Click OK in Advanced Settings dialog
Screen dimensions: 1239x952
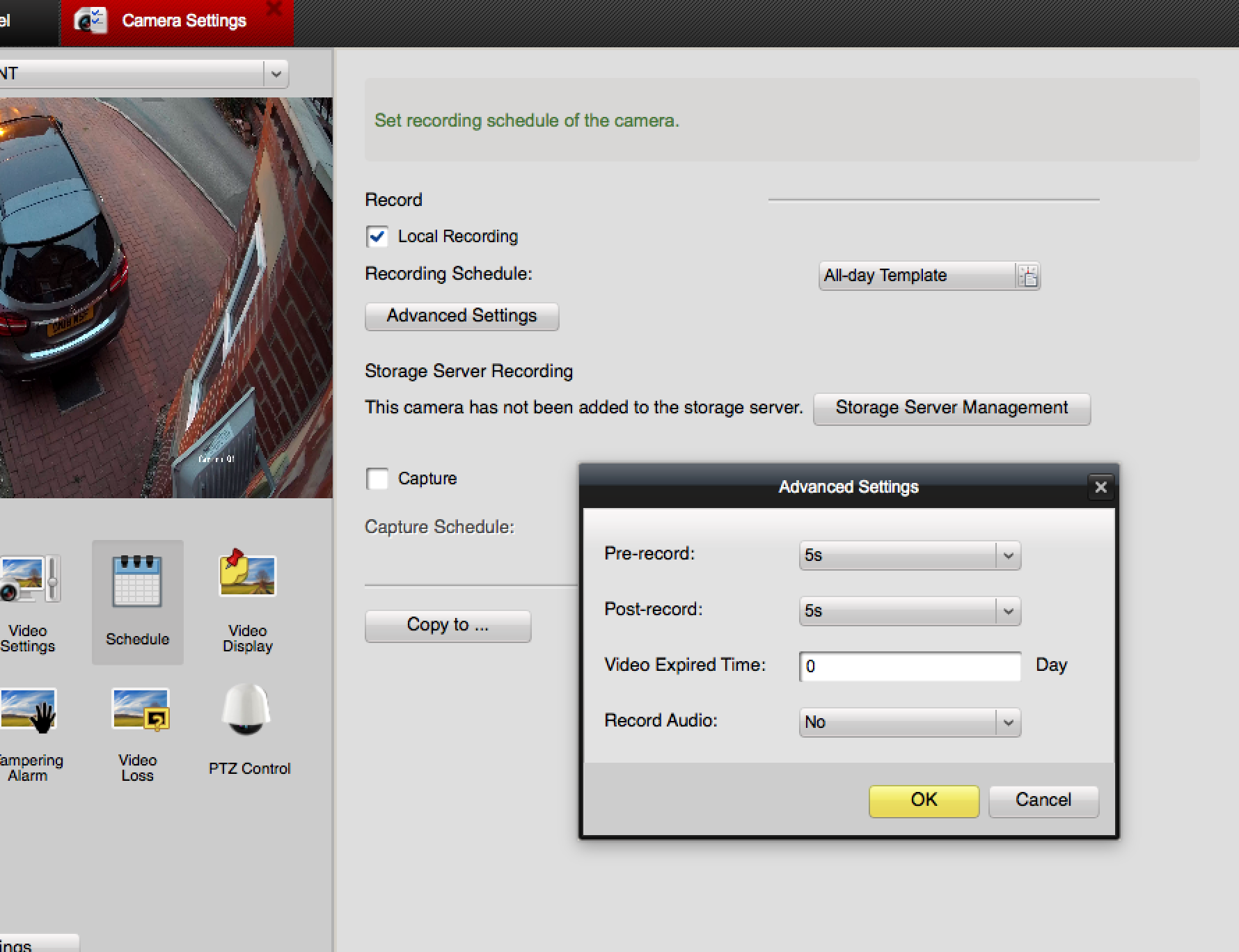click(924, 800)
